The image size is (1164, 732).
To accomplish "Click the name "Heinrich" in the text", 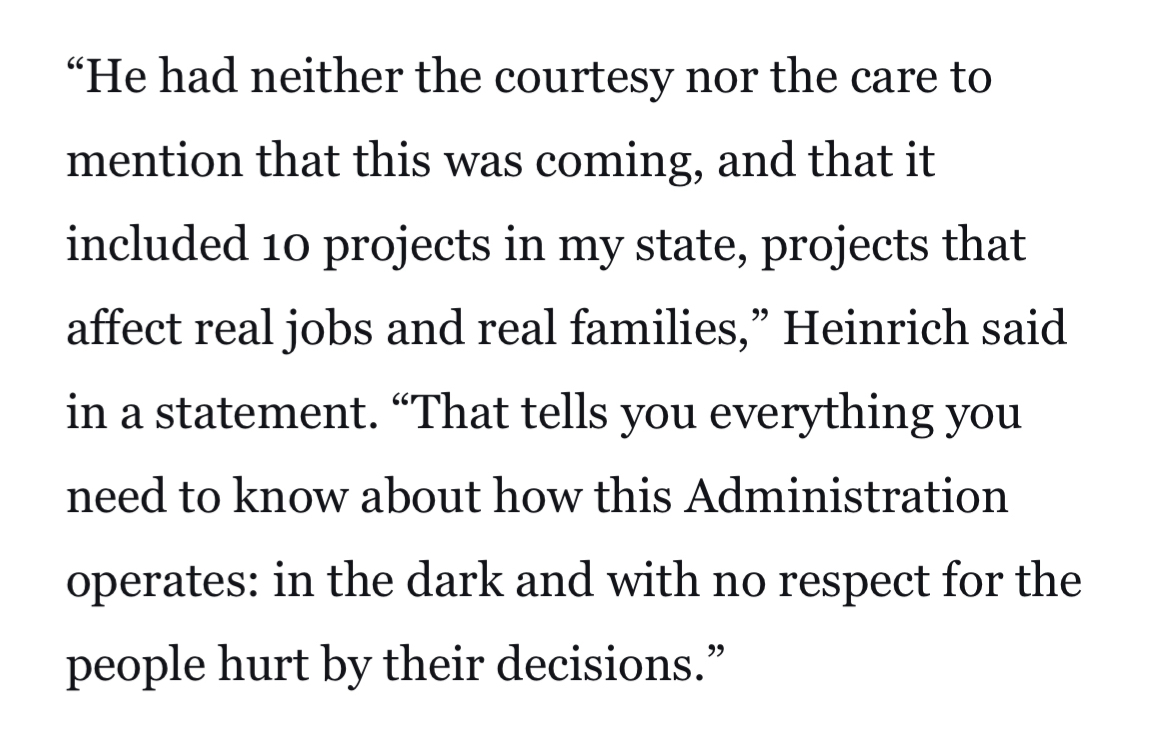I will (873, 328).
